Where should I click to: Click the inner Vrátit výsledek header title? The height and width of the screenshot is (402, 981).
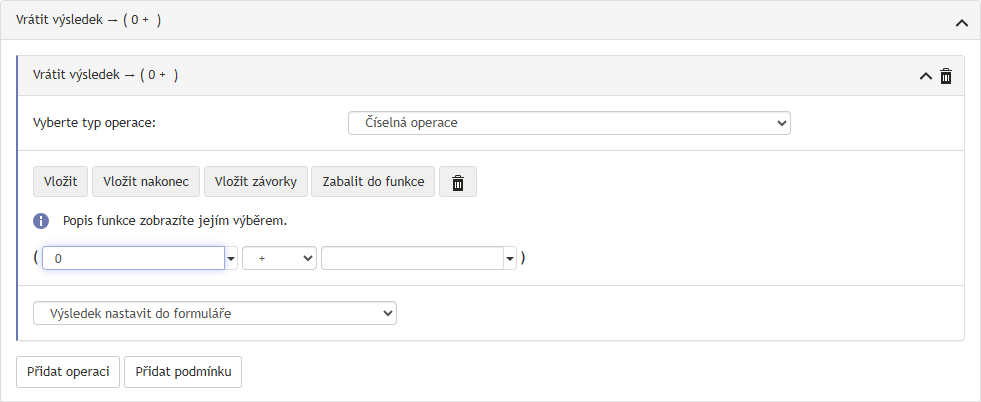pyautogui.click(x=105, y=76)
